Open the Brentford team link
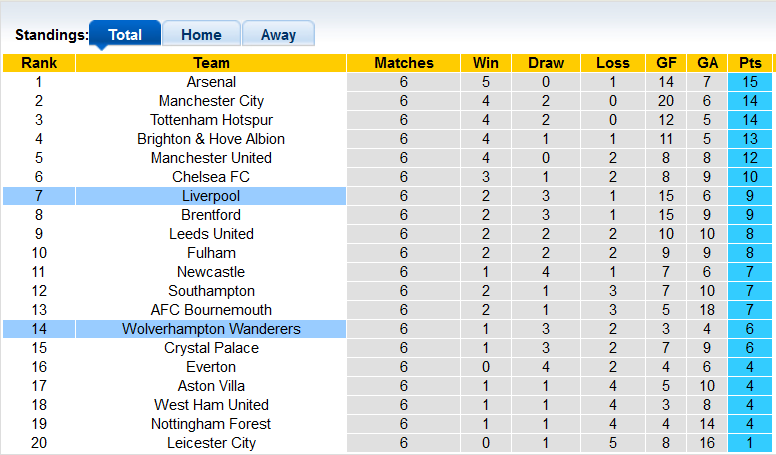 point(211,215)
